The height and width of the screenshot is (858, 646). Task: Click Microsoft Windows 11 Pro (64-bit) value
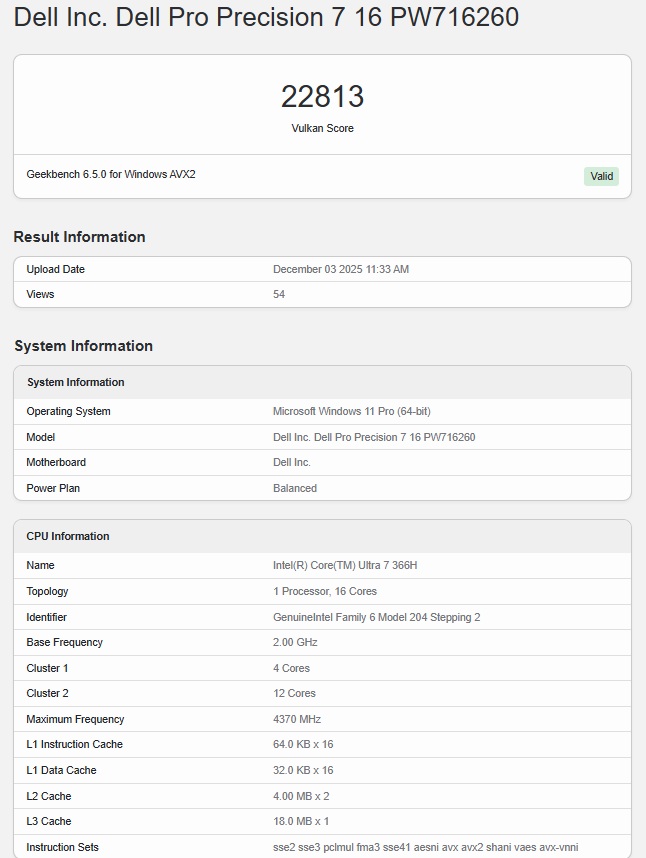coord(352,411)
